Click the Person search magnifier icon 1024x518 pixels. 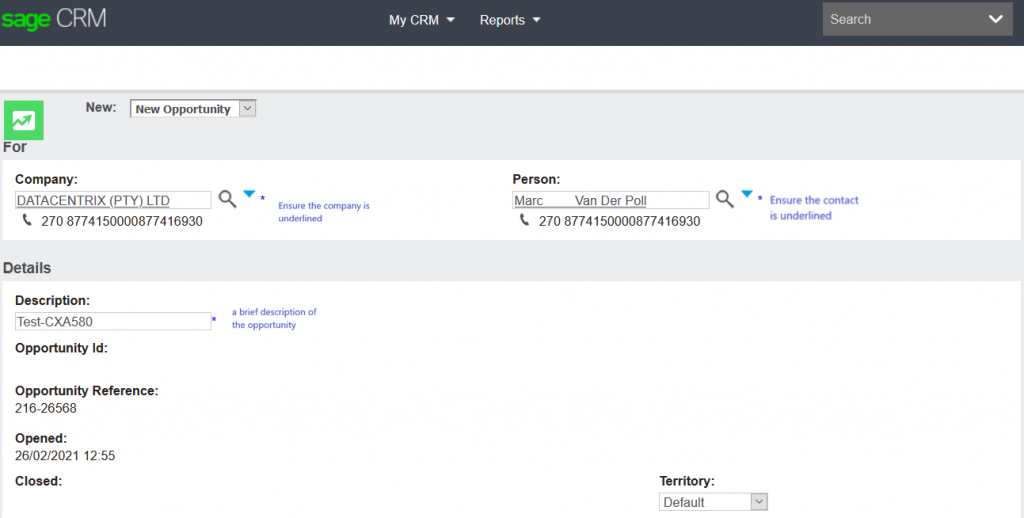725,199
